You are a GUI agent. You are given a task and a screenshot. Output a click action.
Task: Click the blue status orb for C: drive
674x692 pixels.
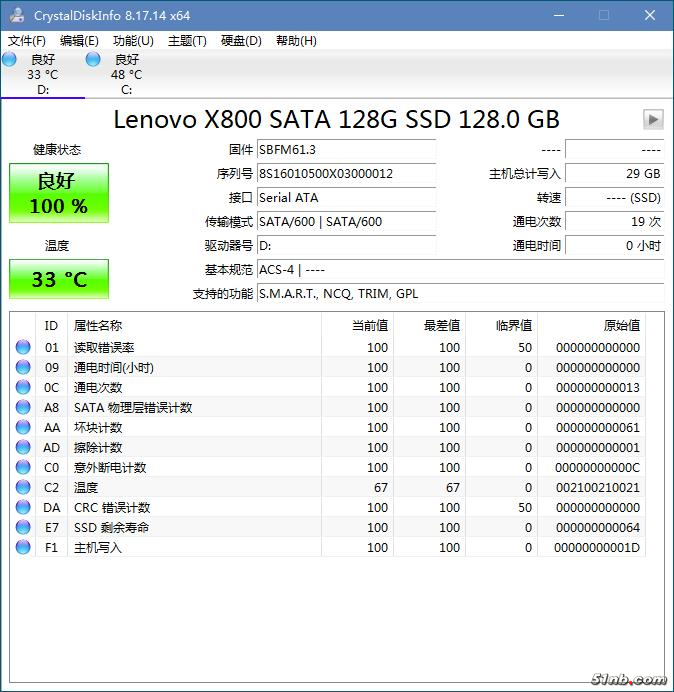coord(93,59)
